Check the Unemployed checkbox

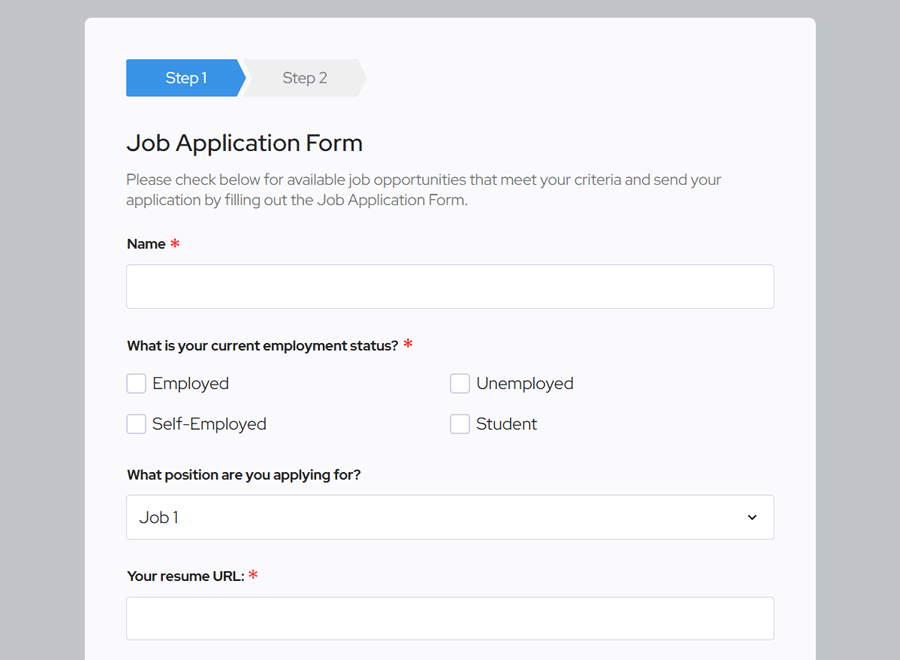point(460,384)
